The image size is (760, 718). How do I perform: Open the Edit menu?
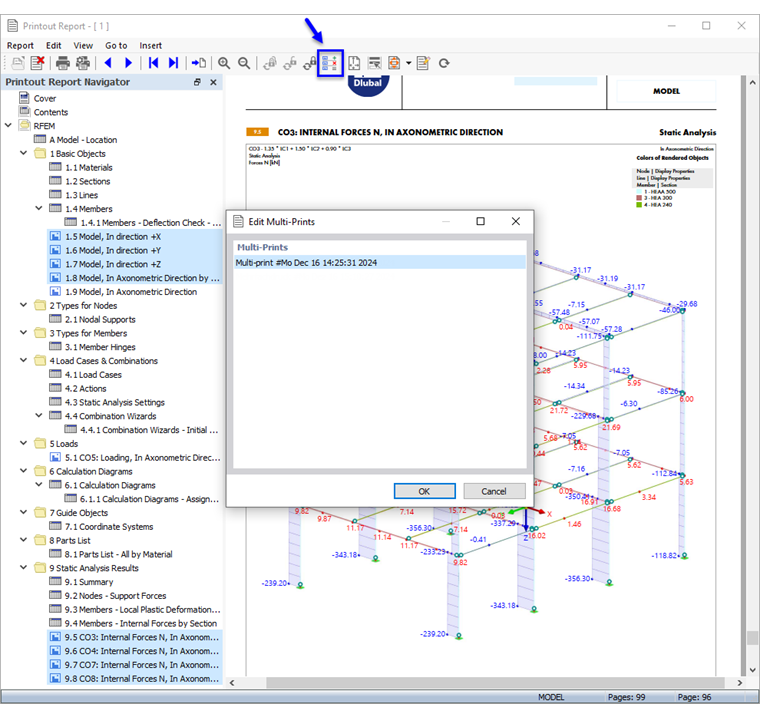53,46
